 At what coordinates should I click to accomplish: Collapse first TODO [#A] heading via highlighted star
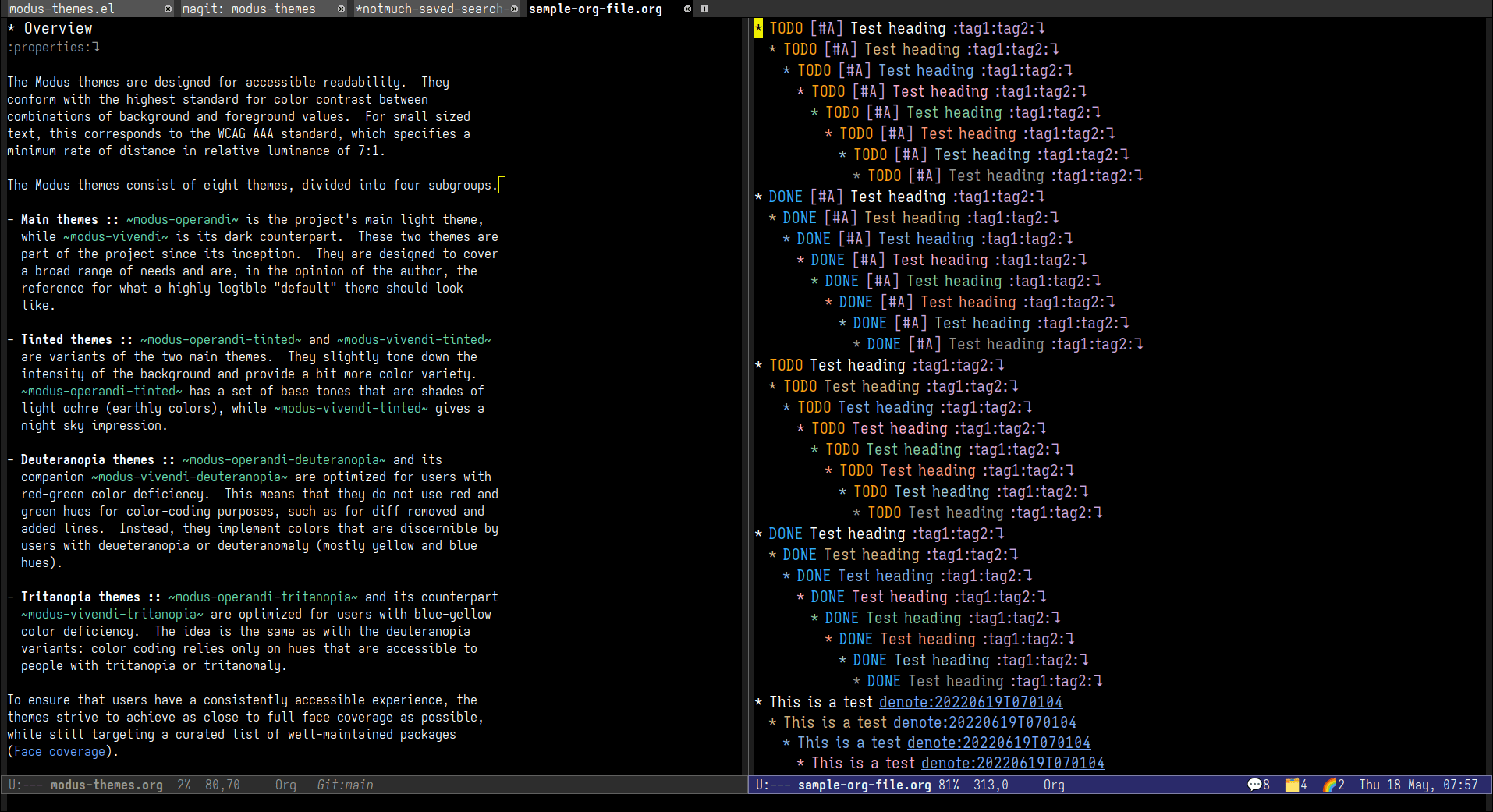coord(758,28)
